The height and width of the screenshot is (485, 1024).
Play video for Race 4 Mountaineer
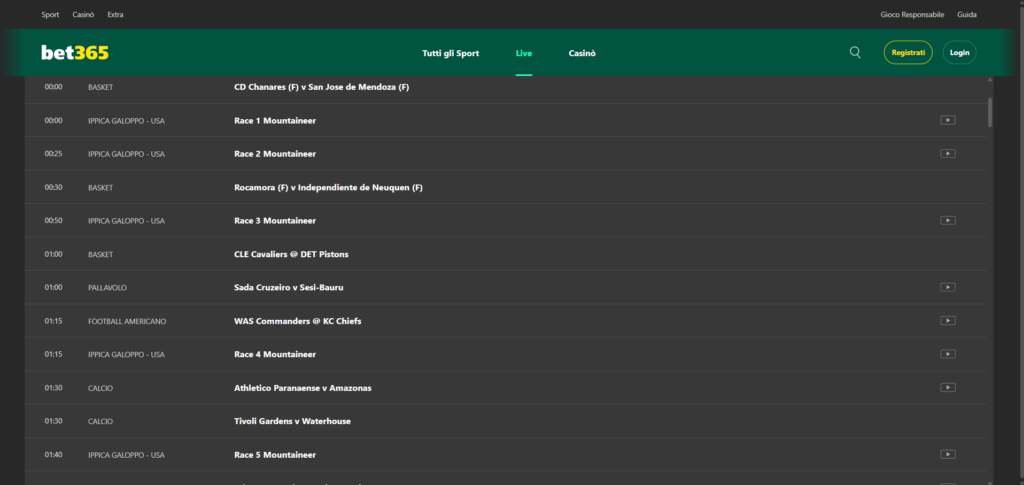click(x=947, y=354)
